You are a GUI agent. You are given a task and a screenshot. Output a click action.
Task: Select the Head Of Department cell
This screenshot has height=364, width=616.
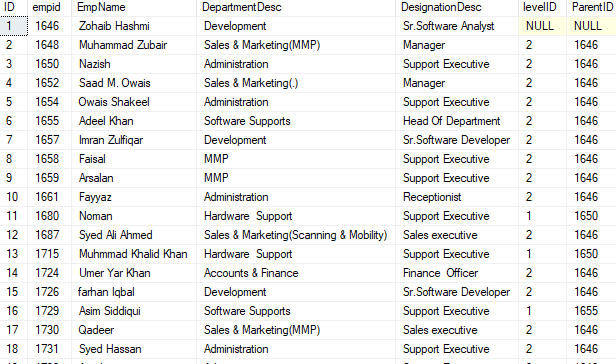coord(457,121)
